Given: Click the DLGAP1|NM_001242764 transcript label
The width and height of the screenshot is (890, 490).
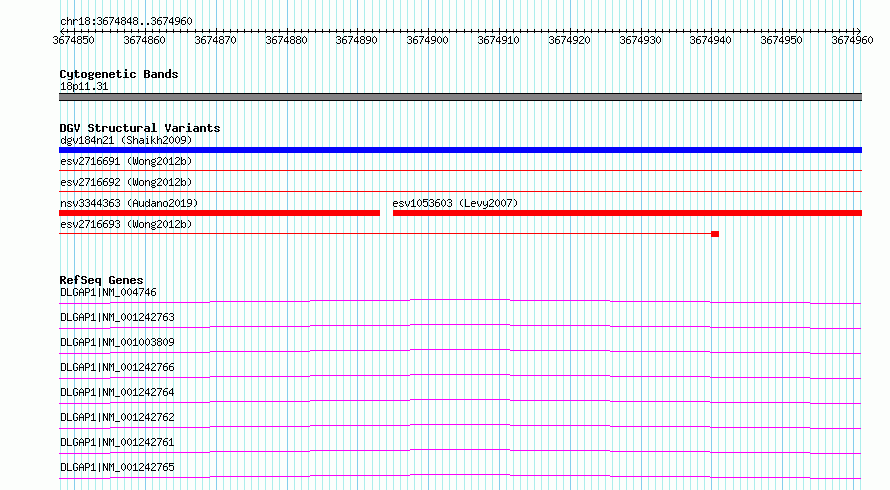Looking at the screenshot, I should click(117, 392).
